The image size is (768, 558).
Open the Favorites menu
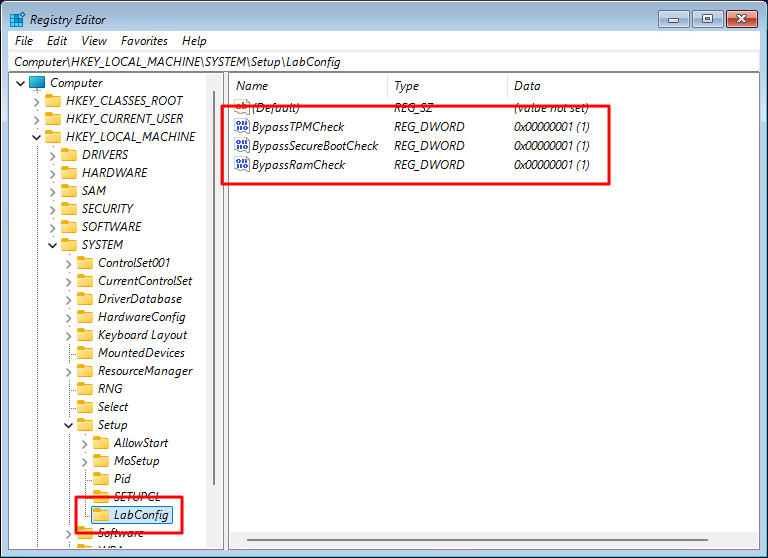[x=144, y=41]
